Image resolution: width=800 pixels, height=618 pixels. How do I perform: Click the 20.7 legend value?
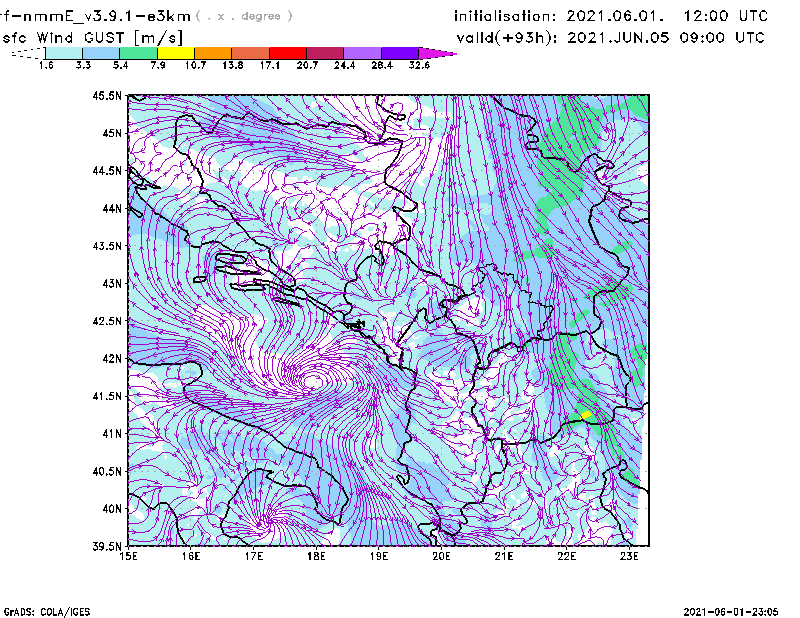[x=307, y=65]
